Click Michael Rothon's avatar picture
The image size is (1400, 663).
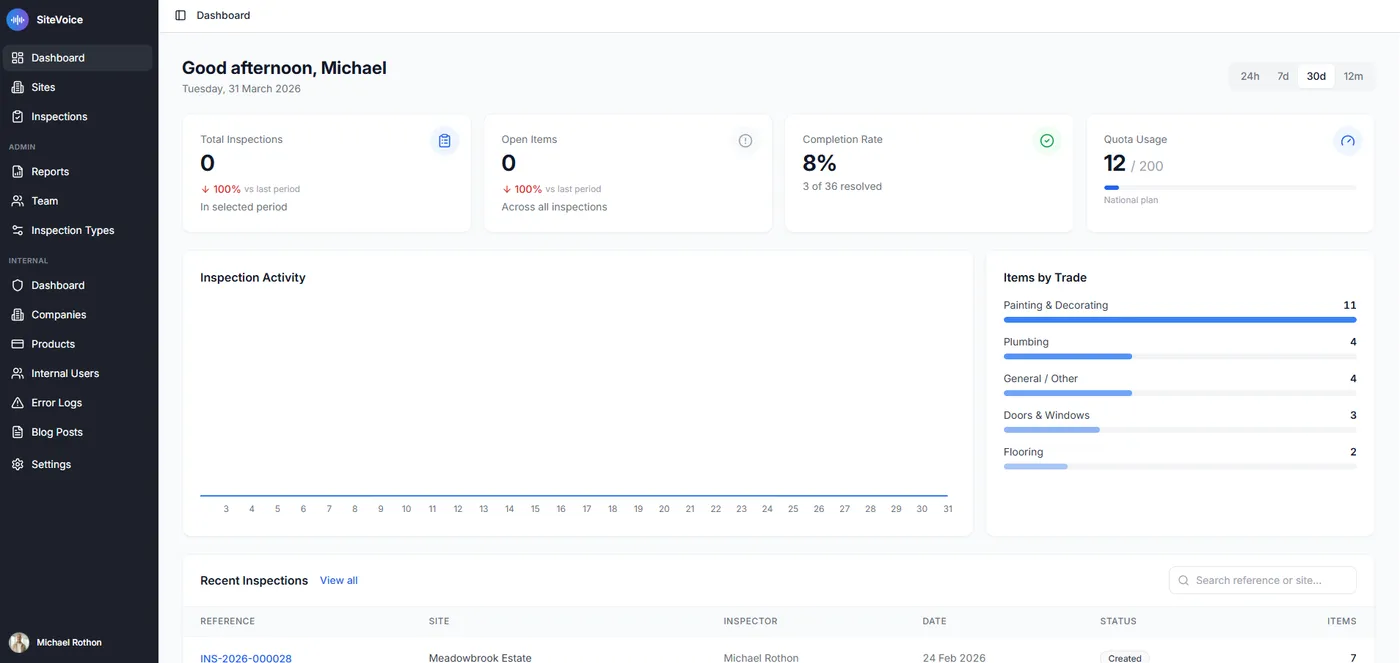(x=19, y=642)
